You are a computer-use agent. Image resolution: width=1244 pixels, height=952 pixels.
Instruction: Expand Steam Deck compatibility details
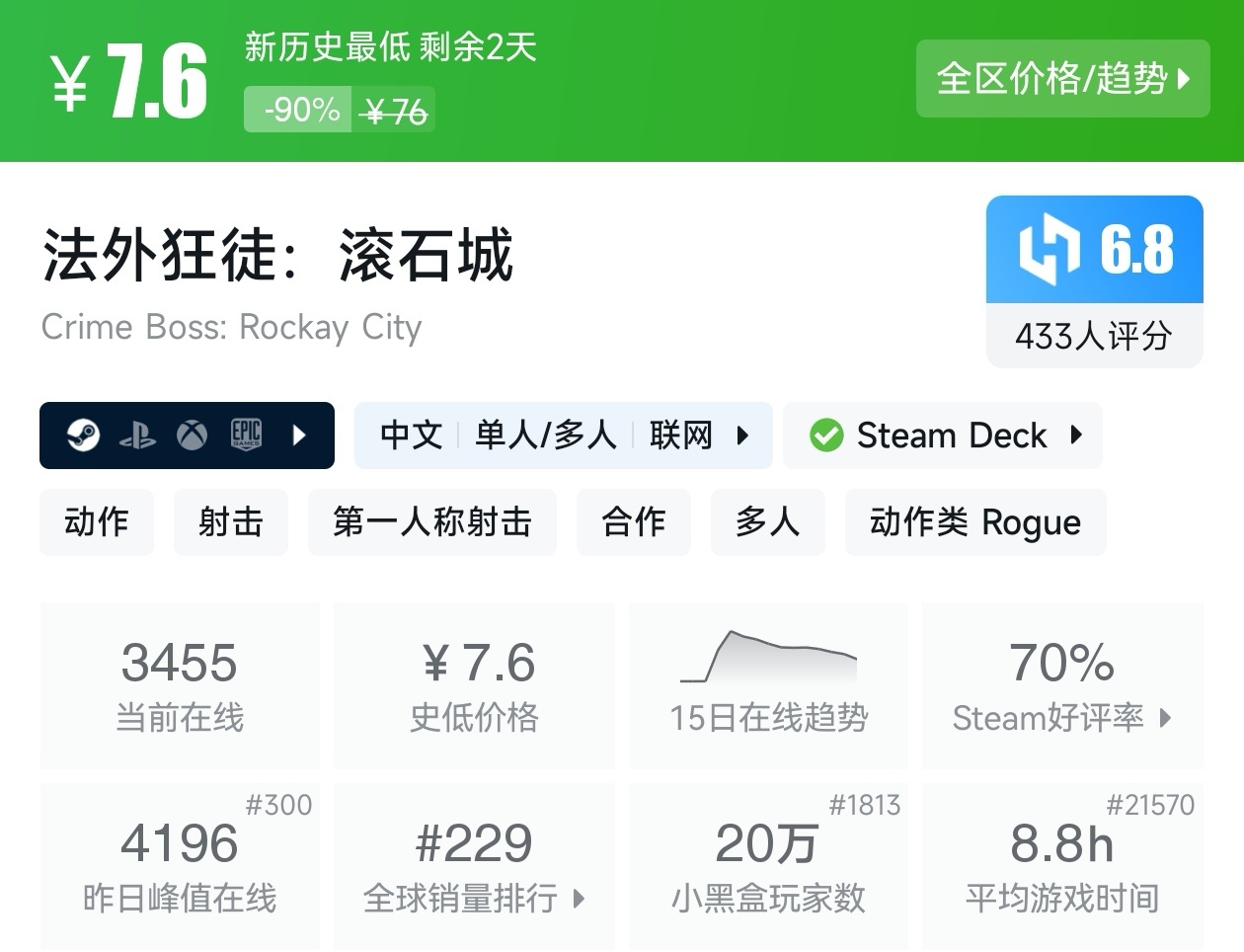pyautogui.click(x=1076, y=435)
